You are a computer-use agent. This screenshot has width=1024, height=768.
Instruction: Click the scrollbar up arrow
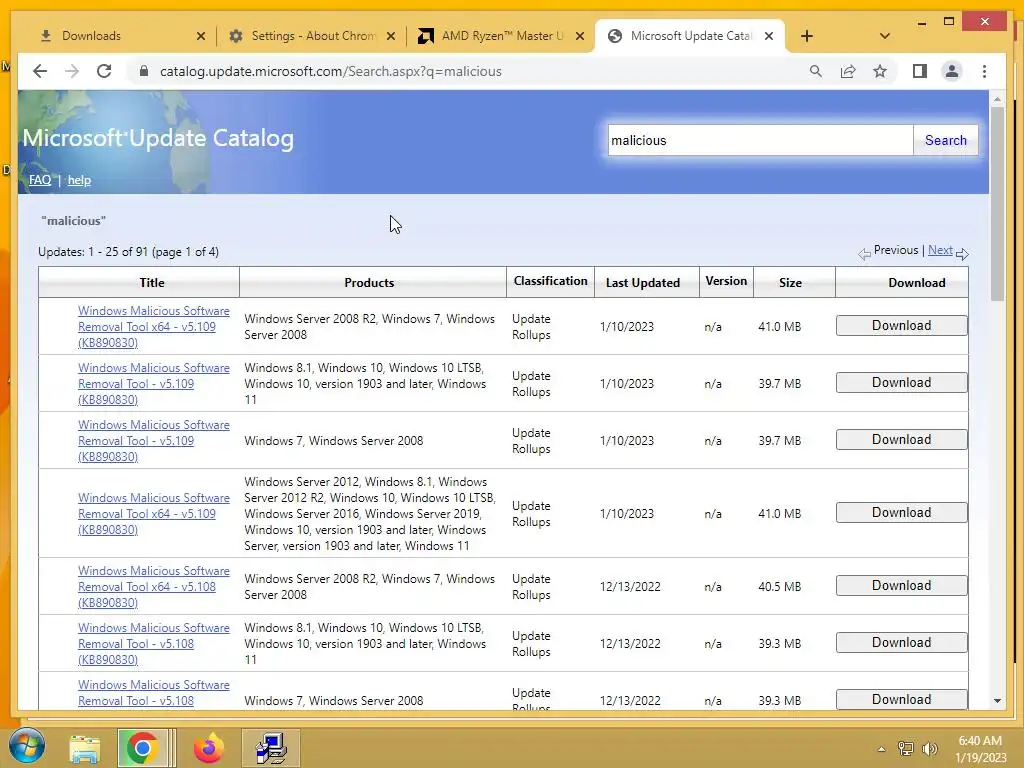point(997,99)
